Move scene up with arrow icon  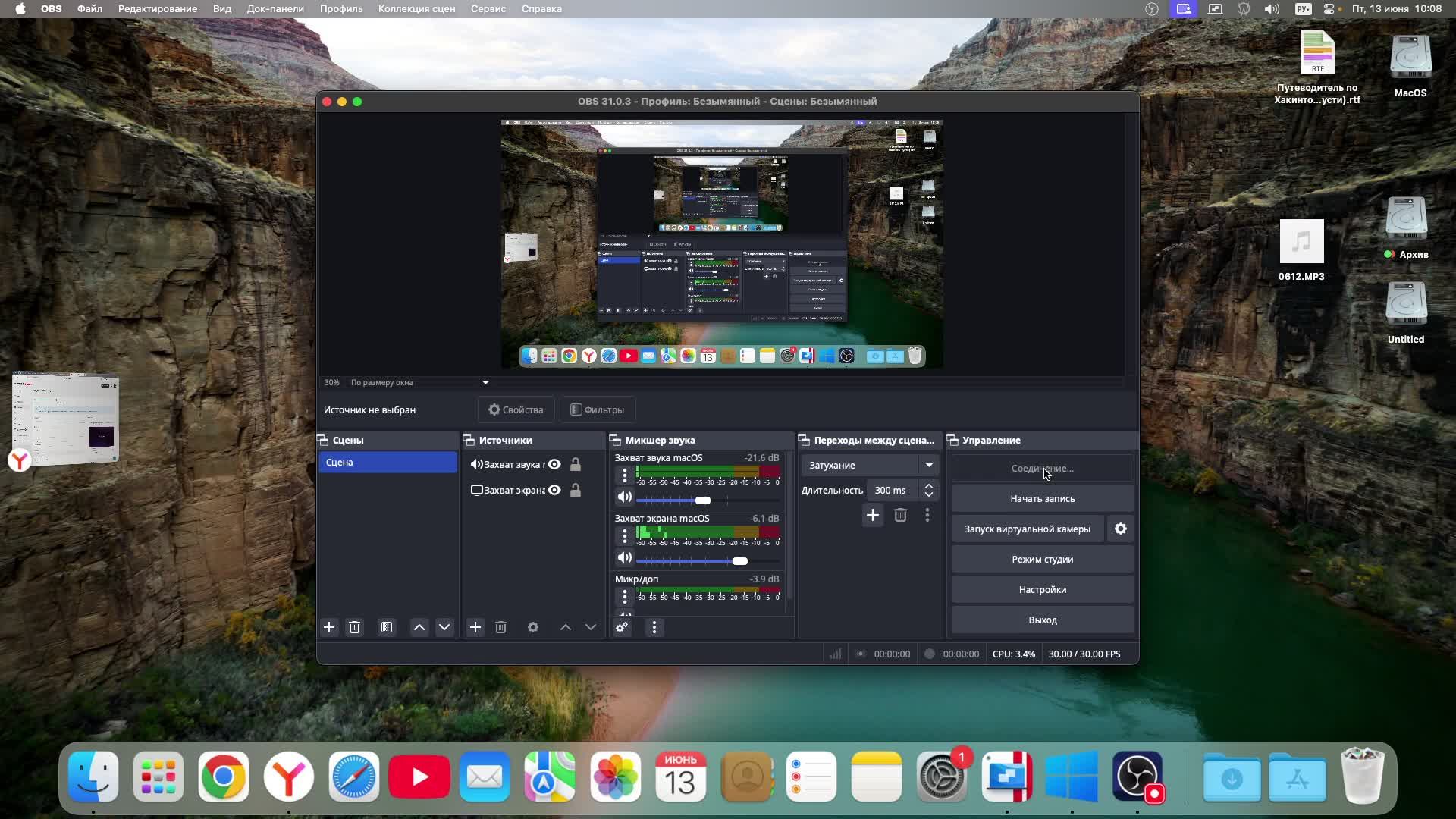pos(419,627)
